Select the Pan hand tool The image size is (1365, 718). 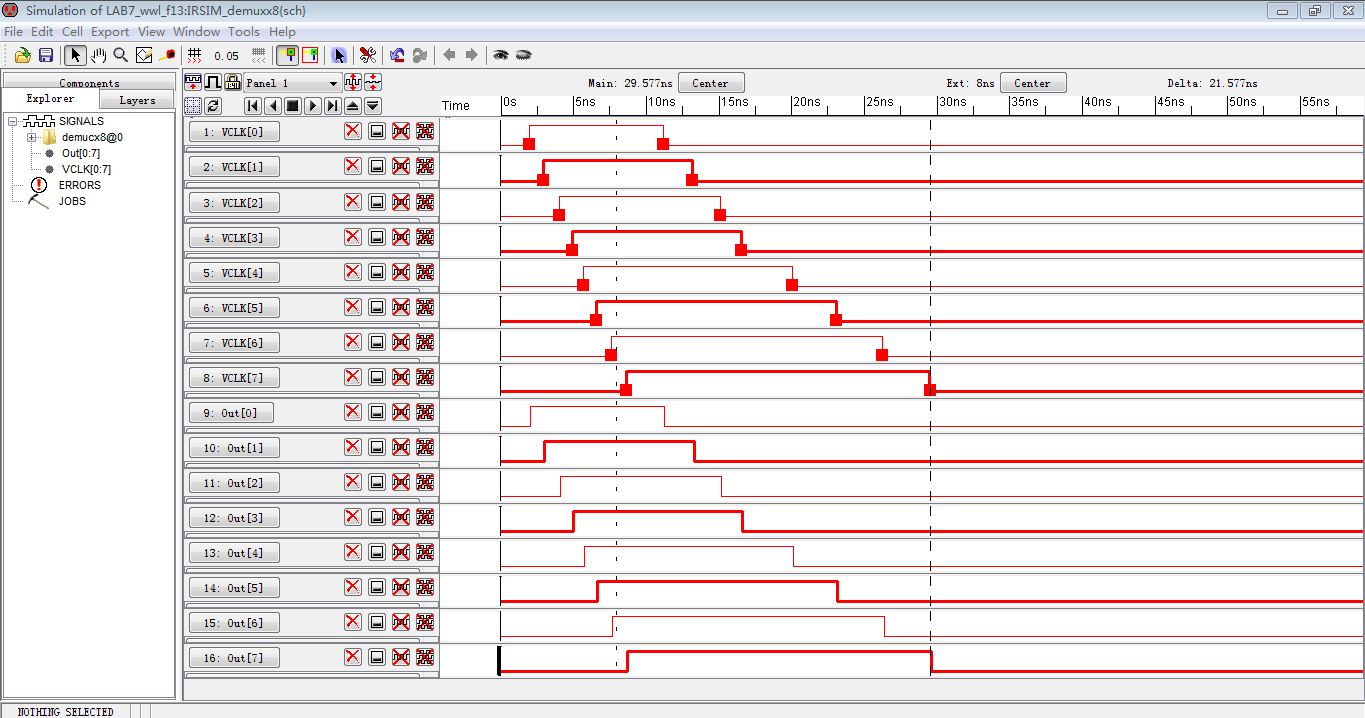pyautogui.click(x=98, y=55)
